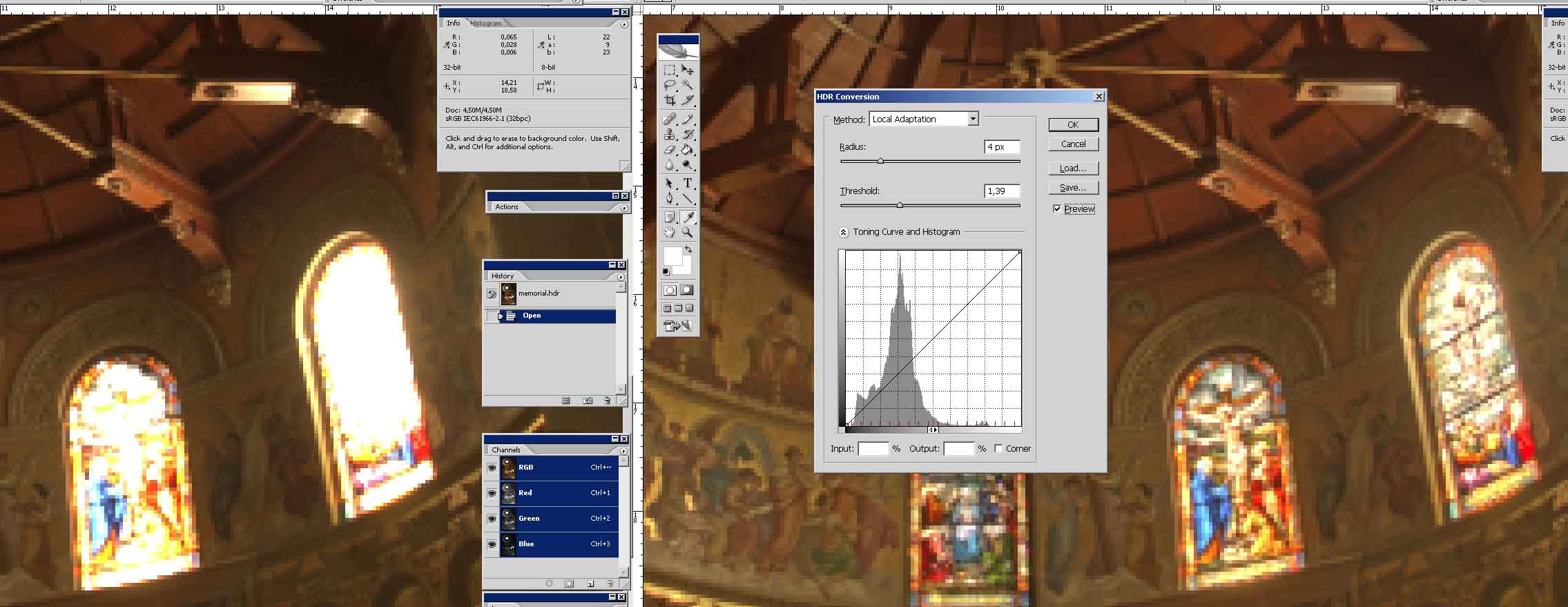
Task: Select the Line shape tool
Action: point(687,199)
